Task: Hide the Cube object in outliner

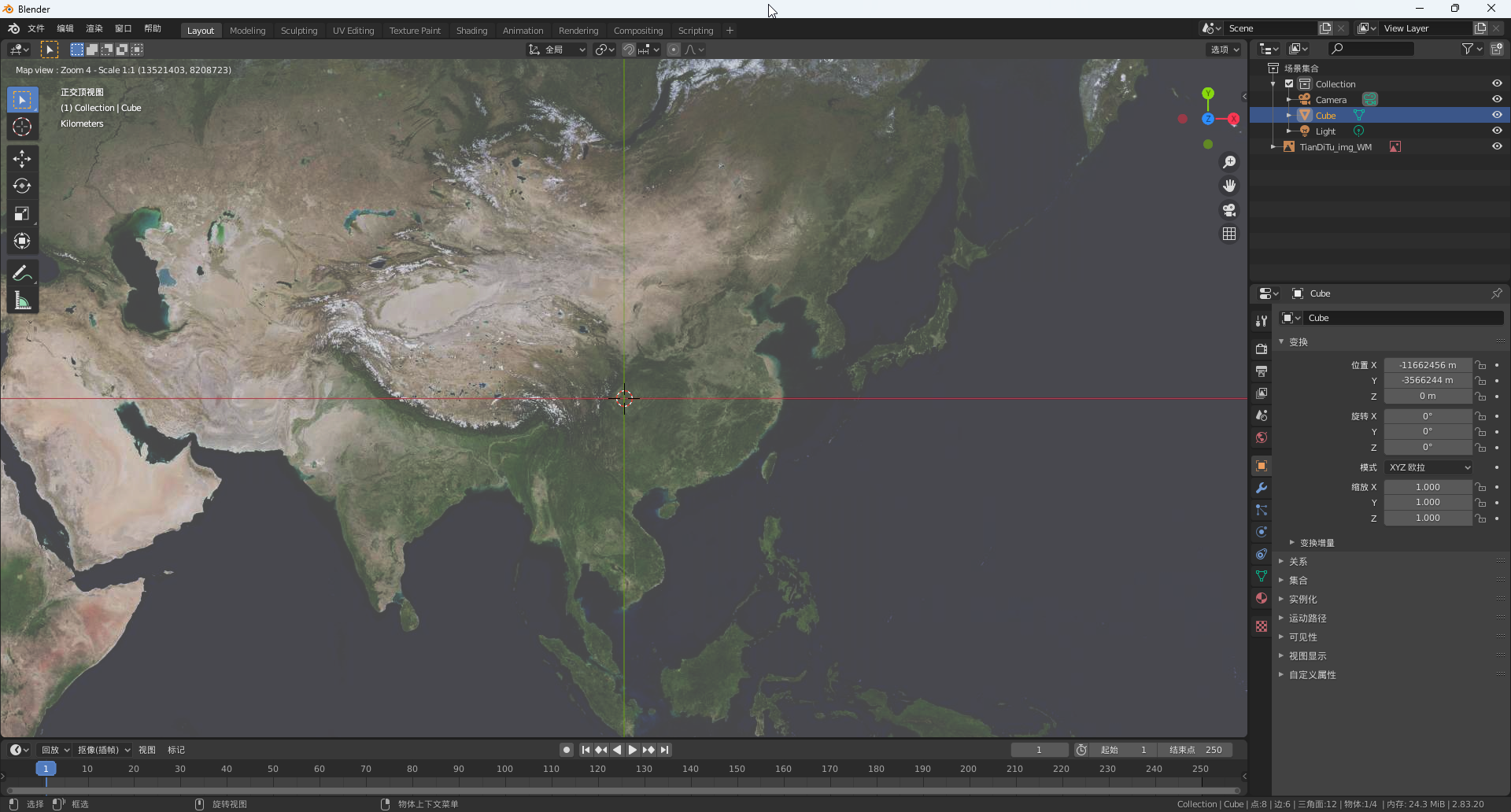Action: pos(1497,115)
